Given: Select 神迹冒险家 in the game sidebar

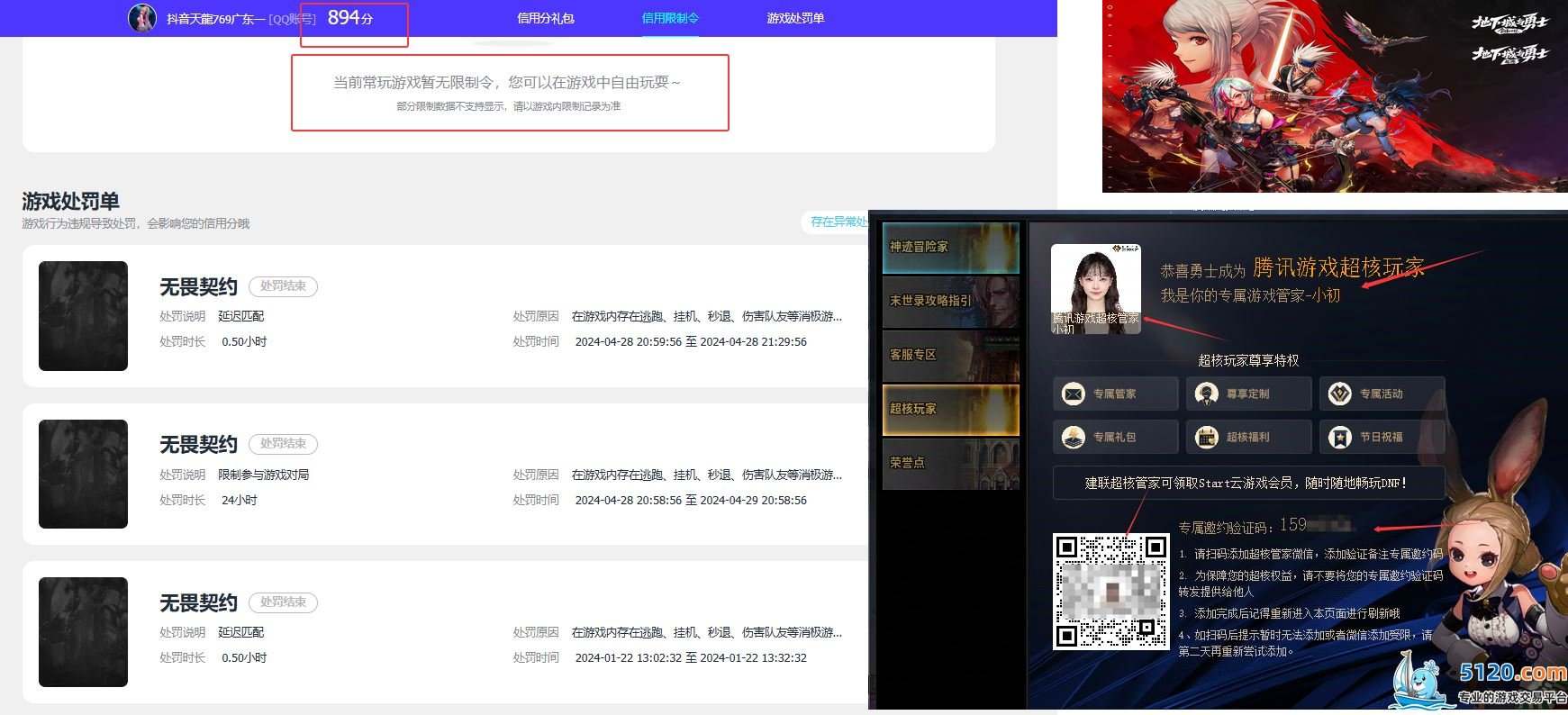Looking at the screenshot, I should [951, 248].
